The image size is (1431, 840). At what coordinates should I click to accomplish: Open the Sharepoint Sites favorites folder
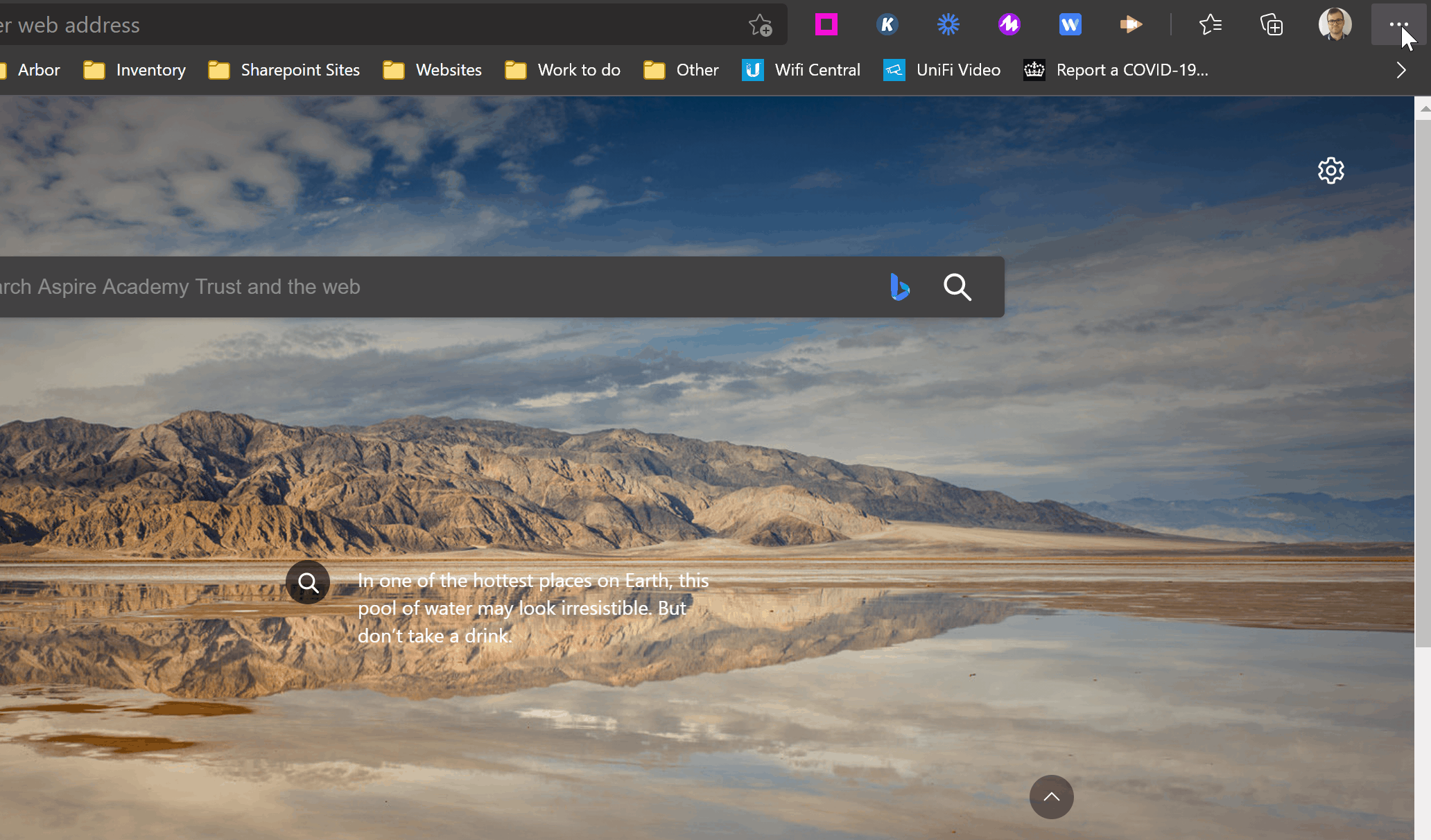[284, 70]
